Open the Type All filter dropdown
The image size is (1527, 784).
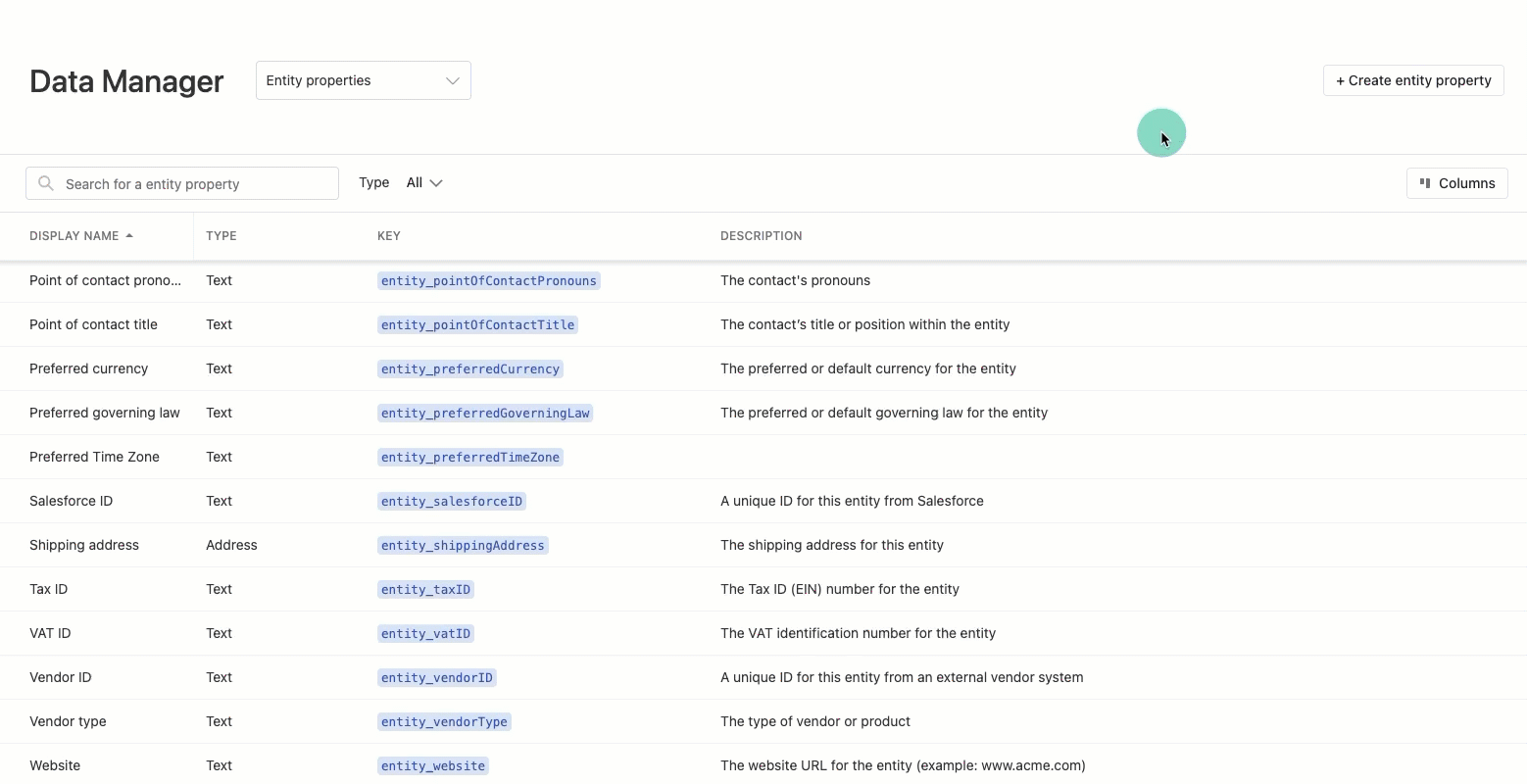click(424, 182)
